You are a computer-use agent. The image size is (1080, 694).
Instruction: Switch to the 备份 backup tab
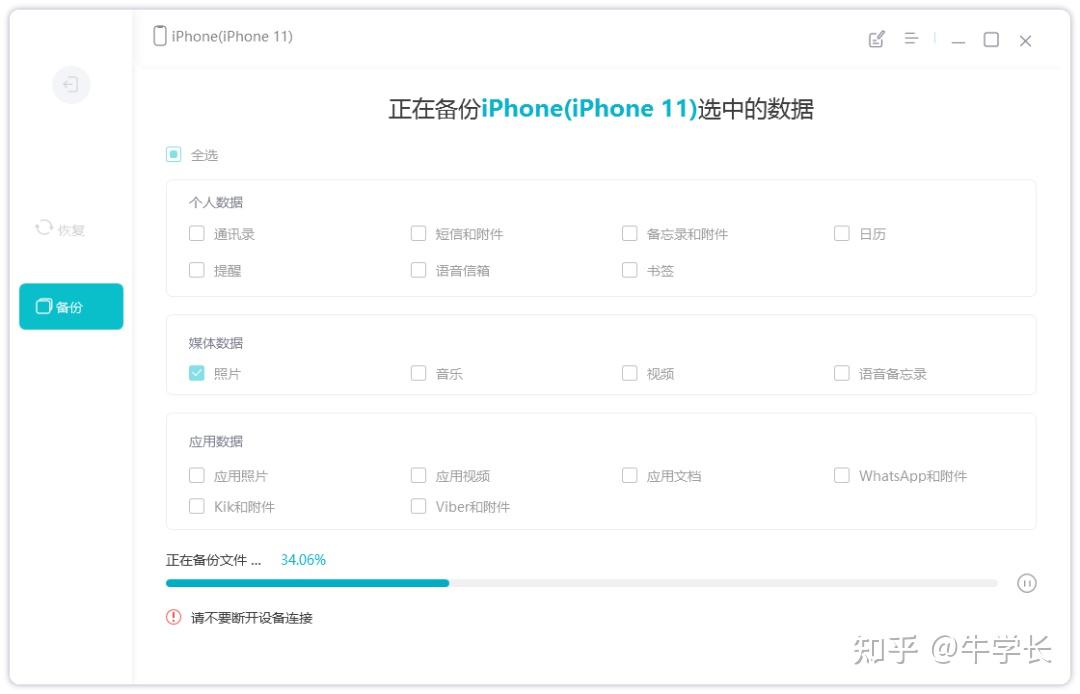71,306
